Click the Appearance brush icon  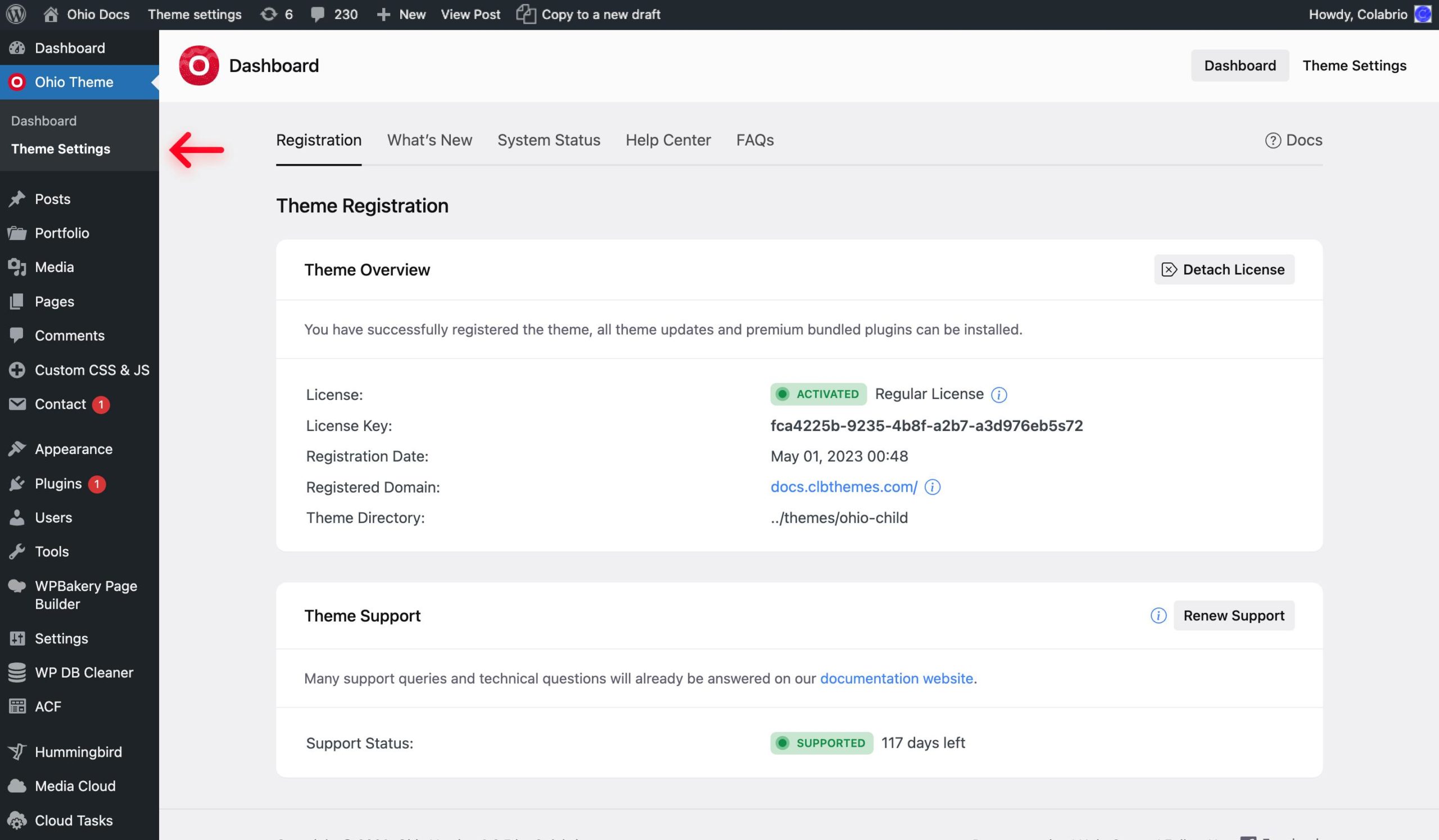(17, 449)
